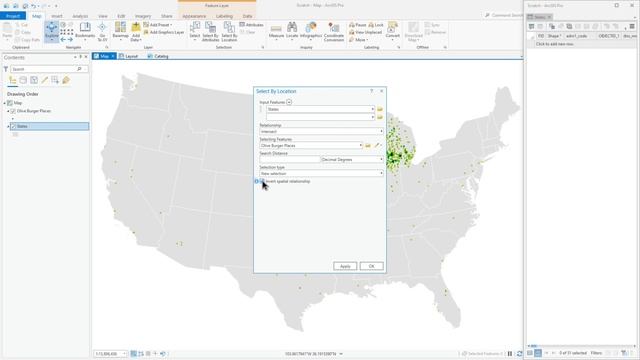Toggle the Map checkbox in Contents

(10, 103)
